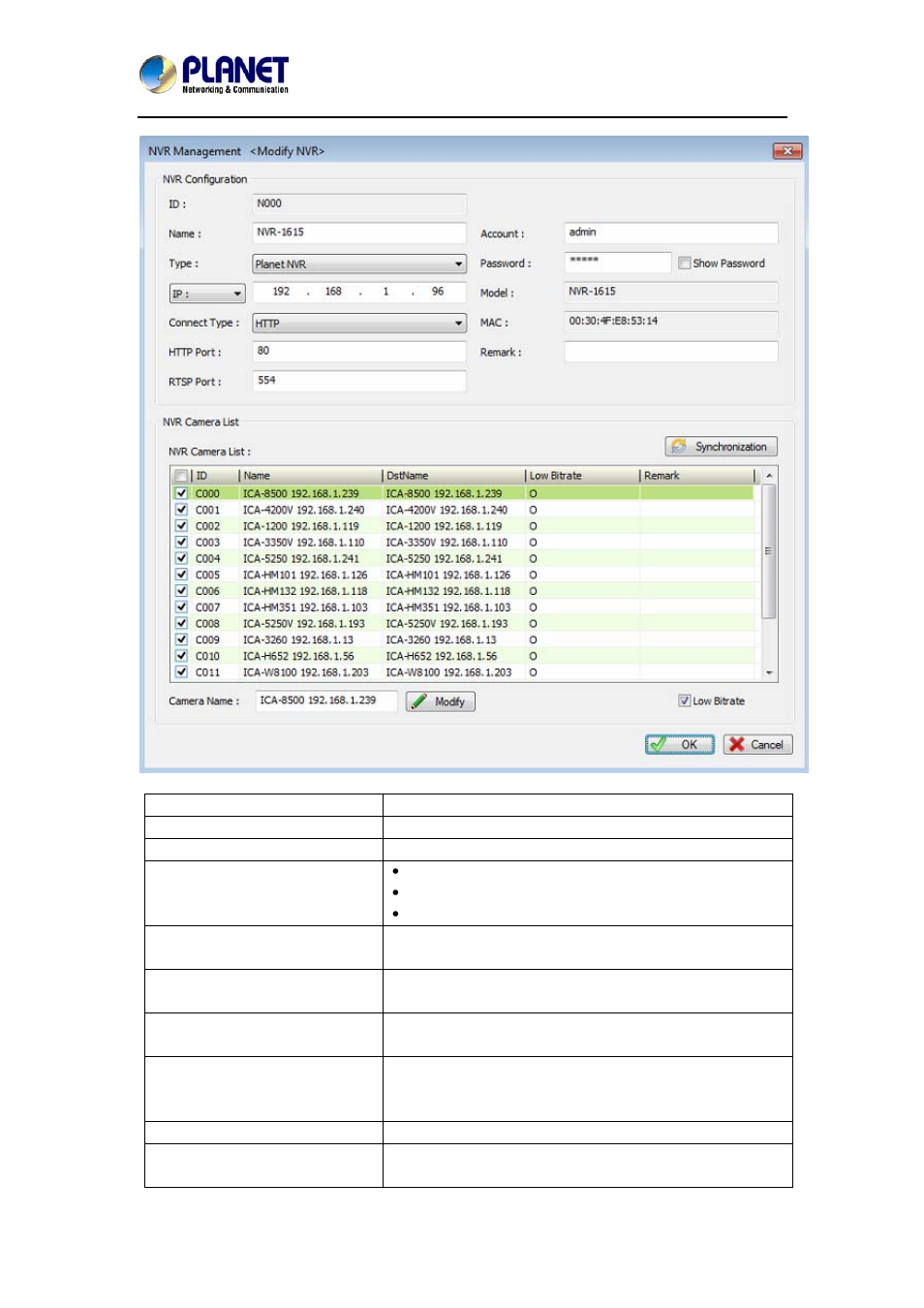Click the Low Bitrate column header
Image resolution: width=924 pixels, height=1308 pixels.
pos(582,476)
